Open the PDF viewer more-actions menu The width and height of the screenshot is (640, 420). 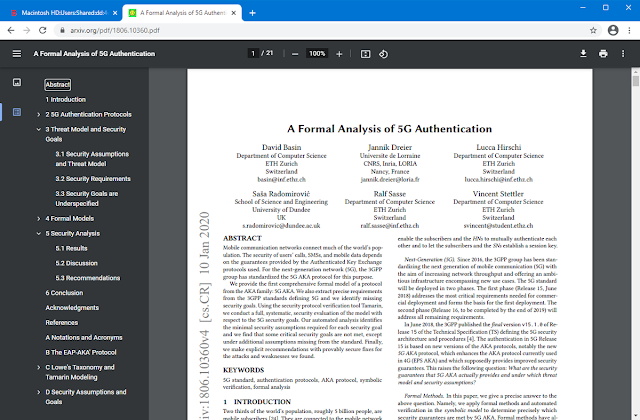(623, 54)
